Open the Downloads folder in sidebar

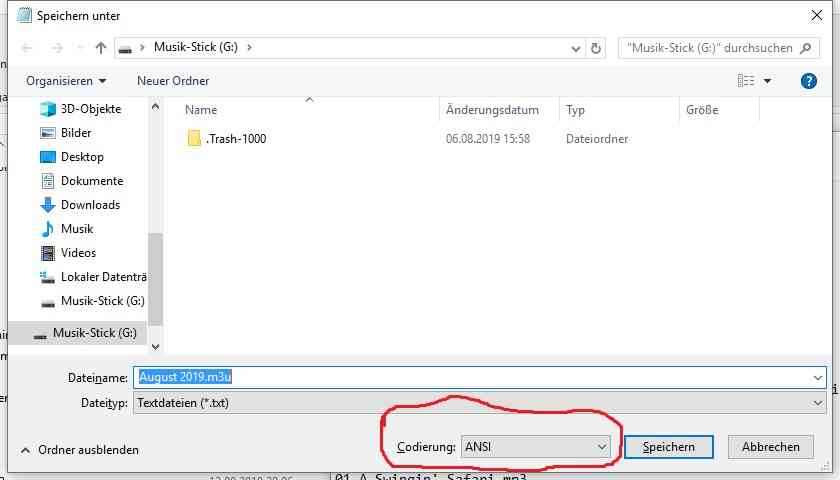click(90, 205)
